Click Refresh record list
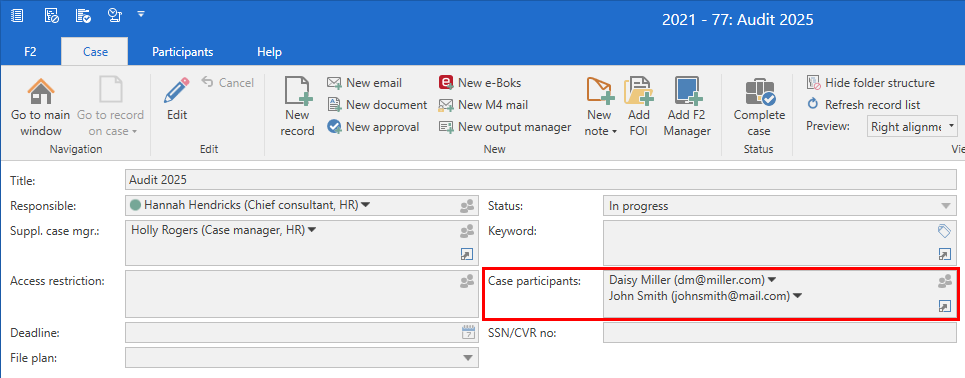 863,105
